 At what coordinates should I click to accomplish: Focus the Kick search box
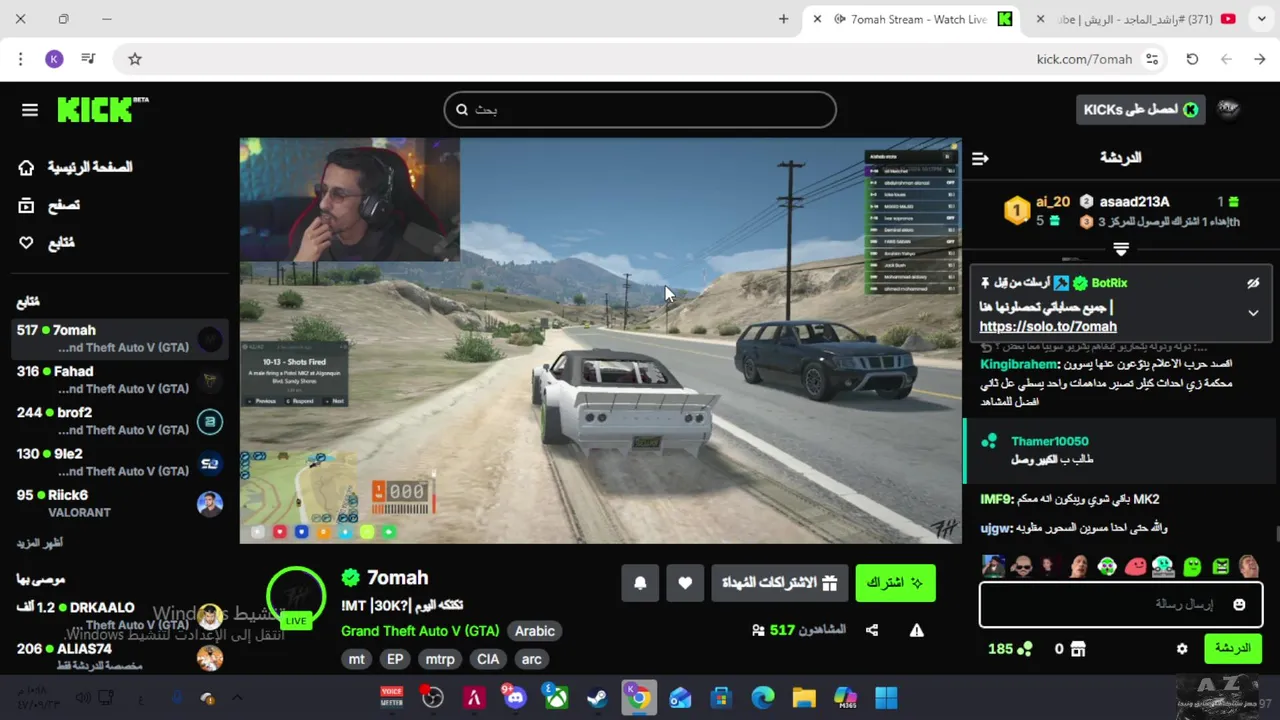(x=640, y=110)
